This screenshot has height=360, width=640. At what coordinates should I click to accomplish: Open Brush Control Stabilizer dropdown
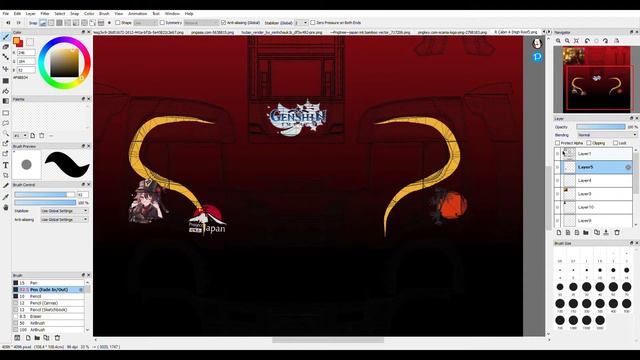pyautogui.click(x=64, y=211)
